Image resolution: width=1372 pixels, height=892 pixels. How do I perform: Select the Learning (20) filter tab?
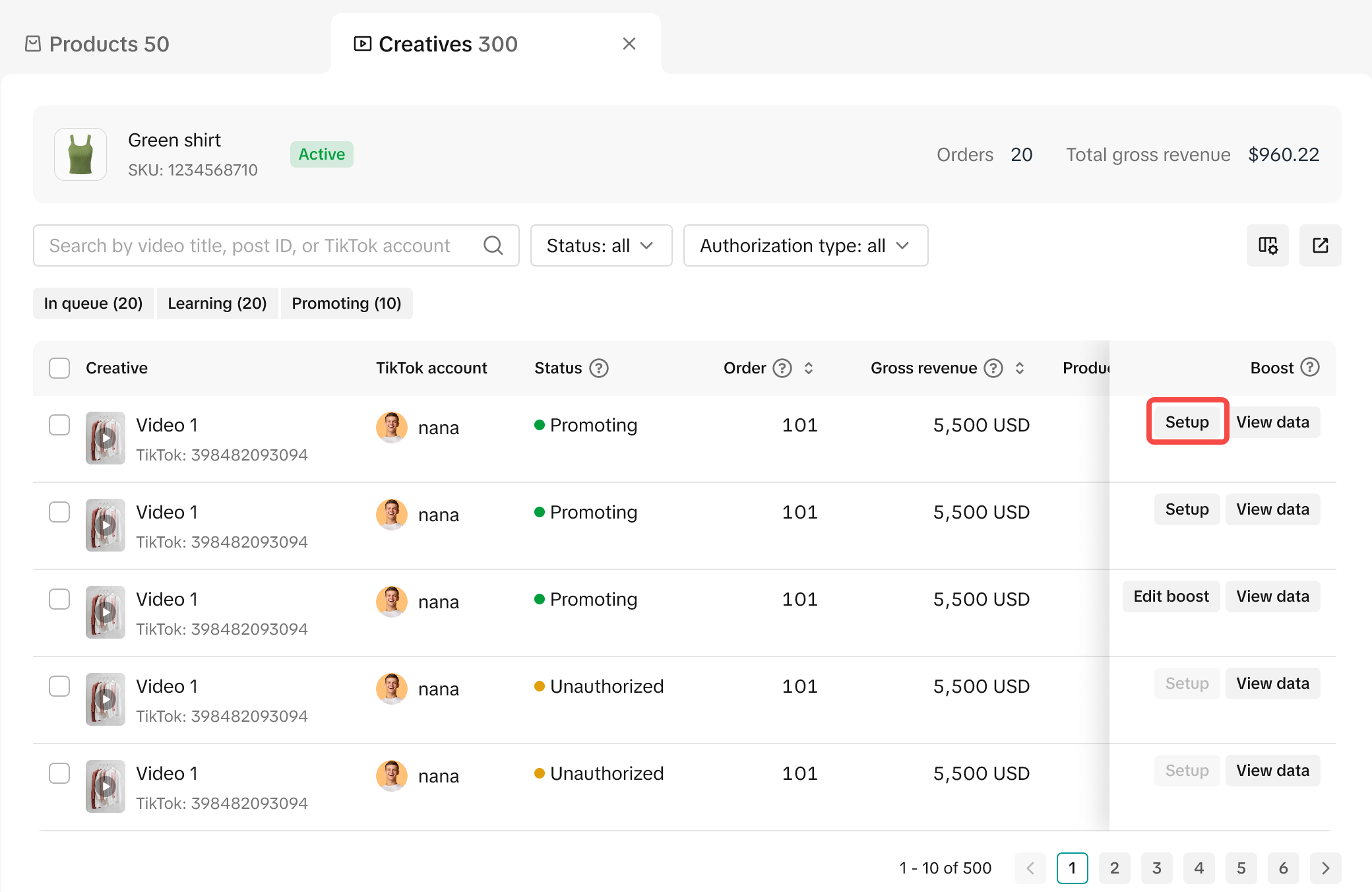tap(217, 303)
